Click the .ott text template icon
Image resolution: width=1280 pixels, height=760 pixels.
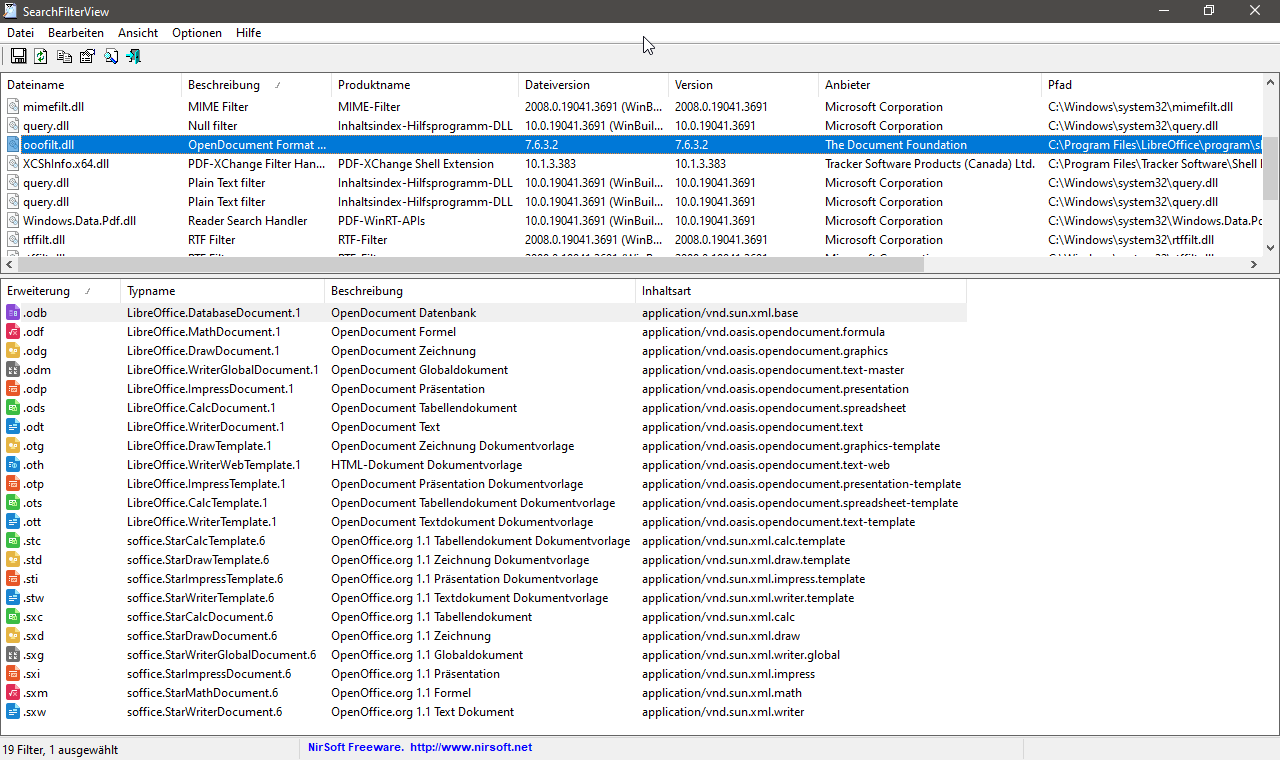[13, 522]
